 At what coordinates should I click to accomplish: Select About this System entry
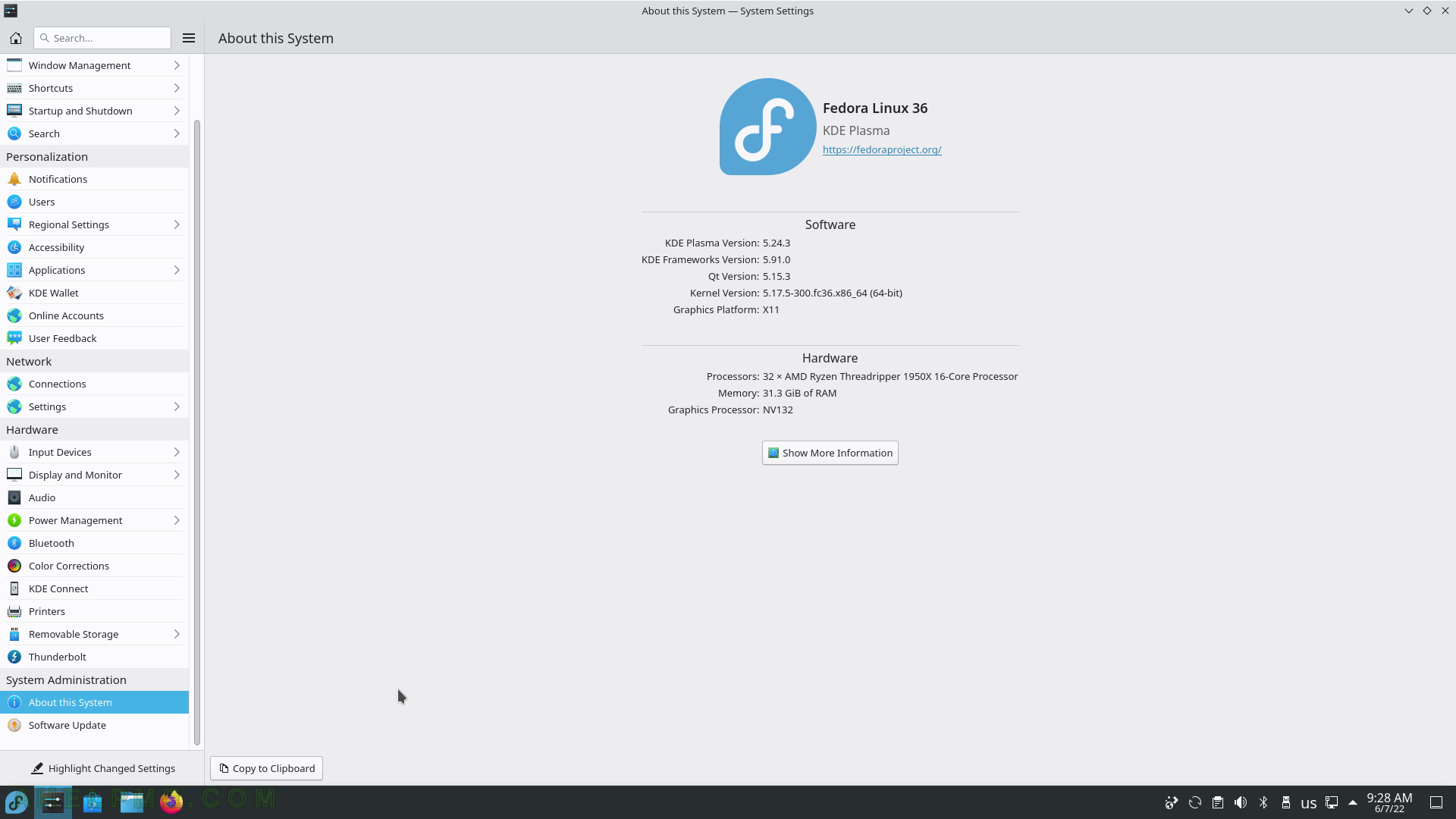tap(94, 702)
